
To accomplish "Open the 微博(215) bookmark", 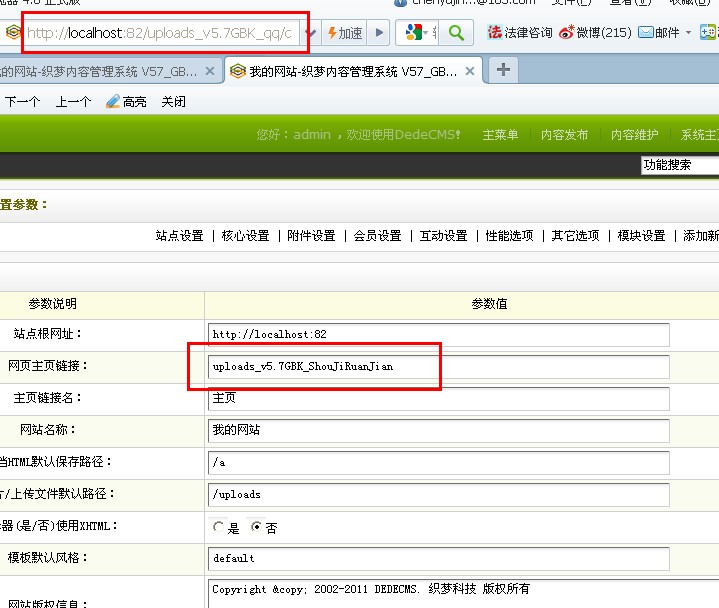I will point(595,33).
